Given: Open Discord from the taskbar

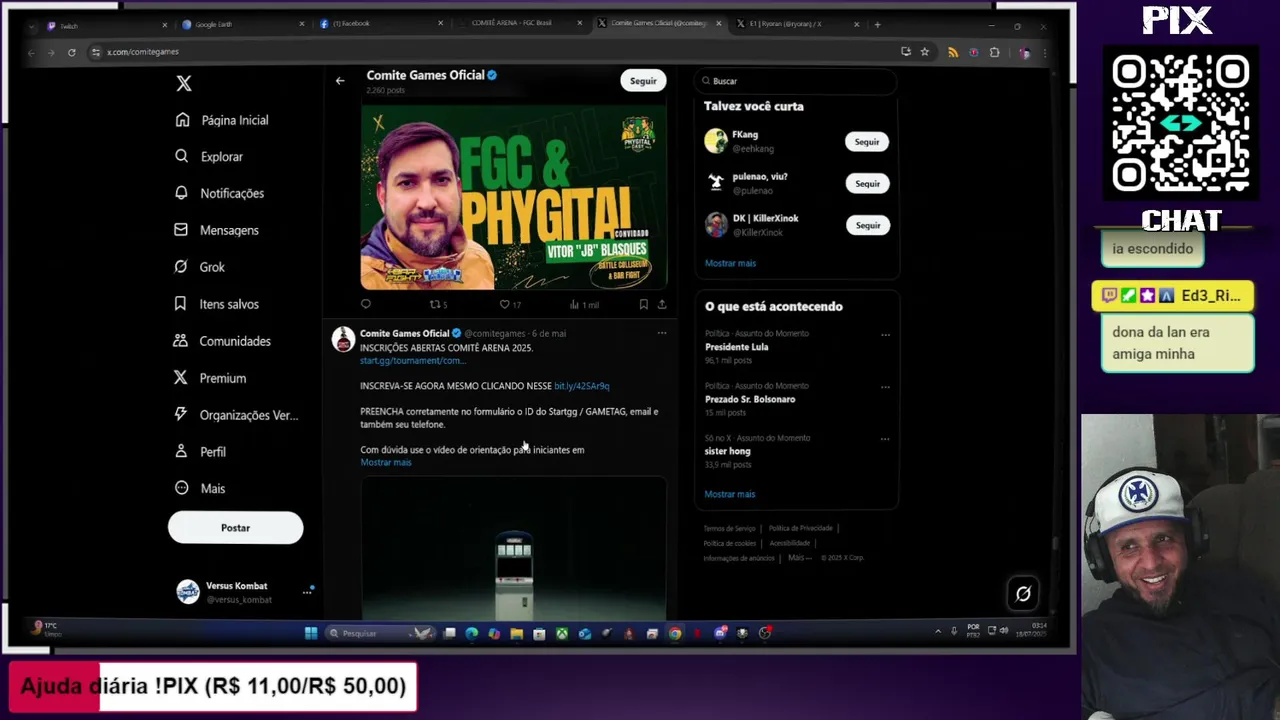Looking at the screenshot, I should tap(720, 633).
